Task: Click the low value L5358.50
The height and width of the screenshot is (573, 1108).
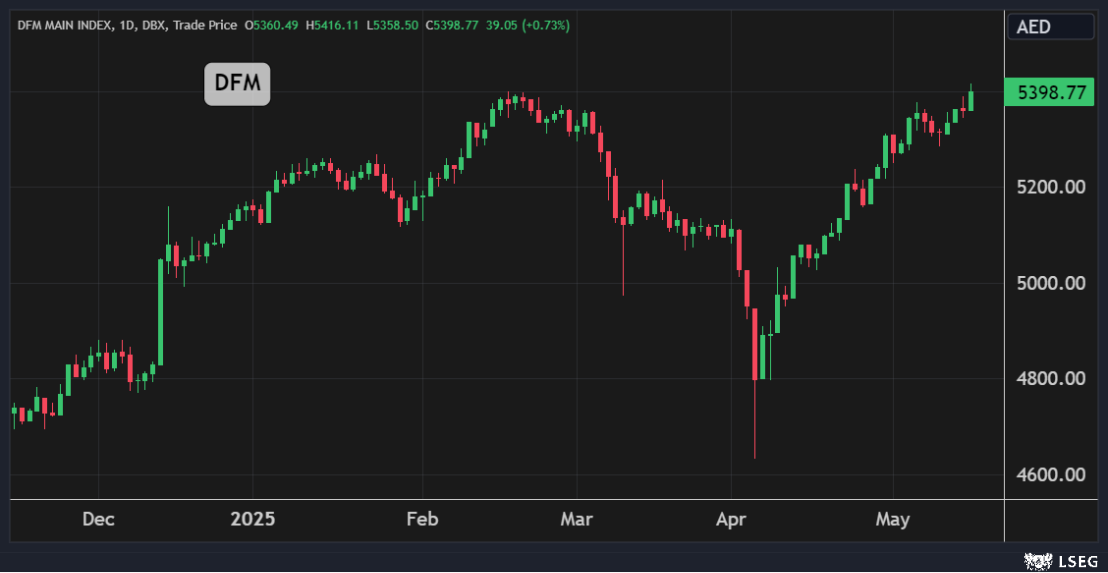Action: tap(396, 25)
